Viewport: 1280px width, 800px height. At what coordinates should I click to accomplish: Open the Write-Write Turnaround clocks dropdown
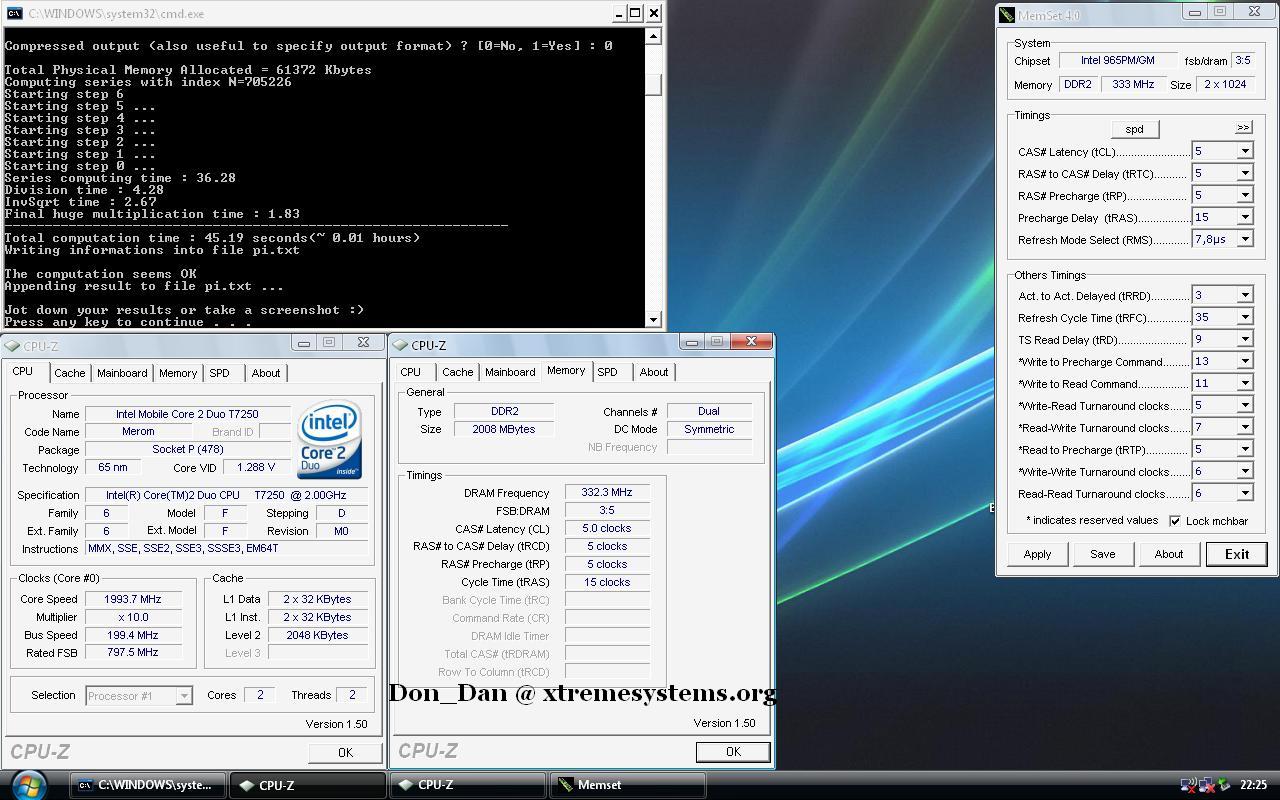click(1245, 471)
